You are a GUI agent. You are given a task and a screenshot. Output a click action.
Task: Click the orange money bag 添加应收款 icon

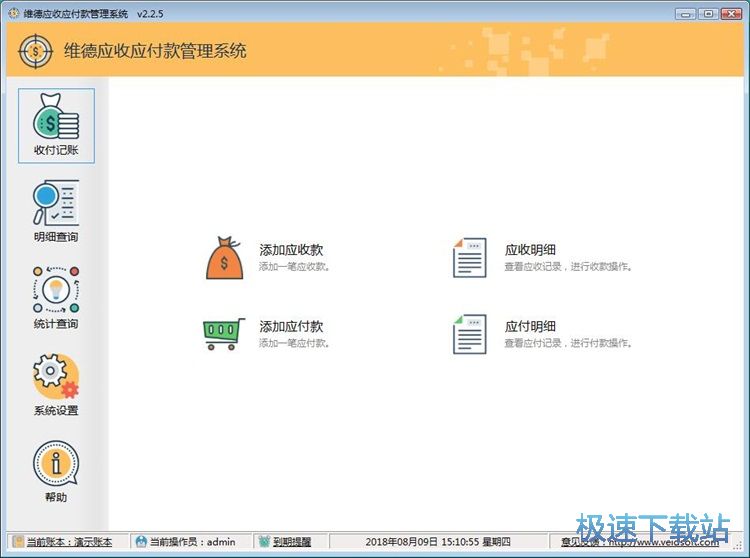[x=224, y=258]
